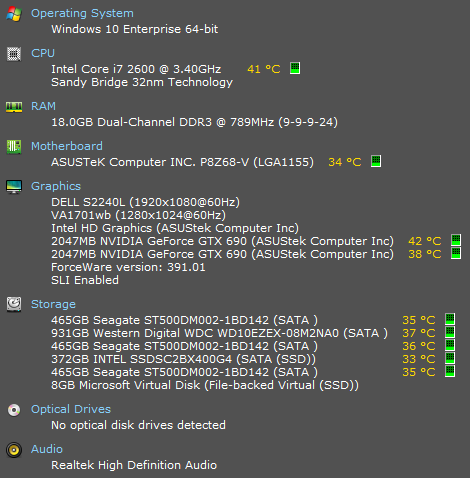The height and width of the screenshot is (478, 470).
Task: Click the temperature graph icon next to GPU 42 °C
Action: pyautogui.click(x=456, y=240)
